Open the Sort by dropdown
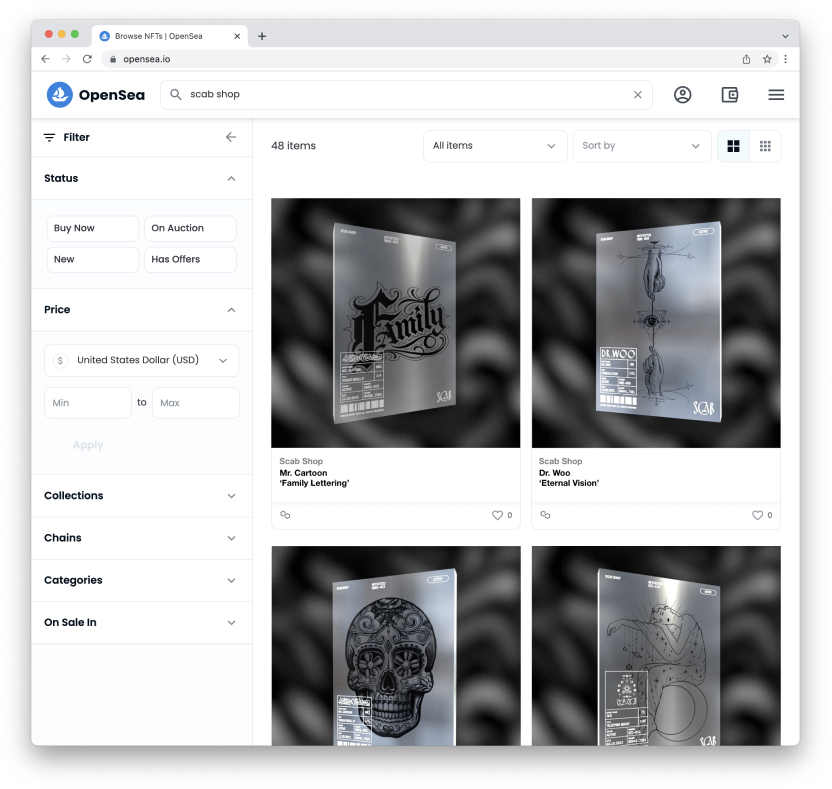This screenshot has width=832, height=789. pos(642,146)
